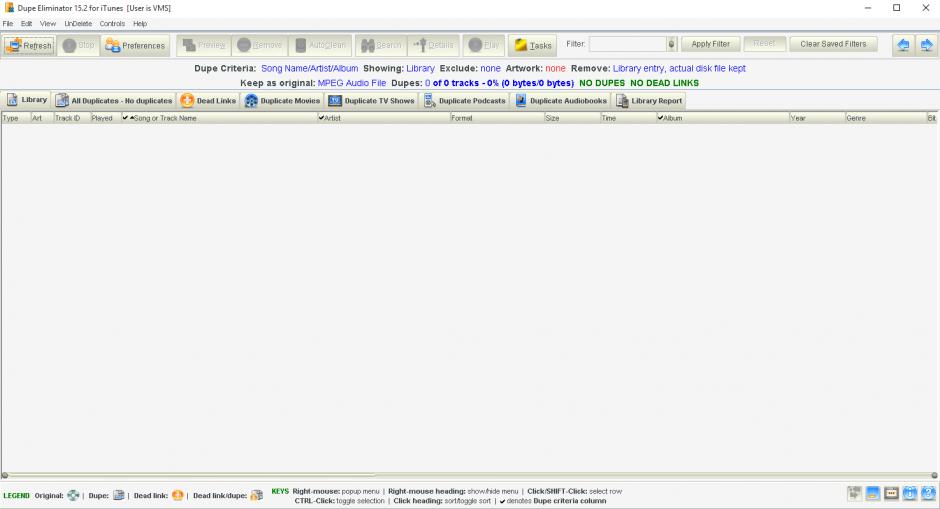Open the File menu

[8, 24]
